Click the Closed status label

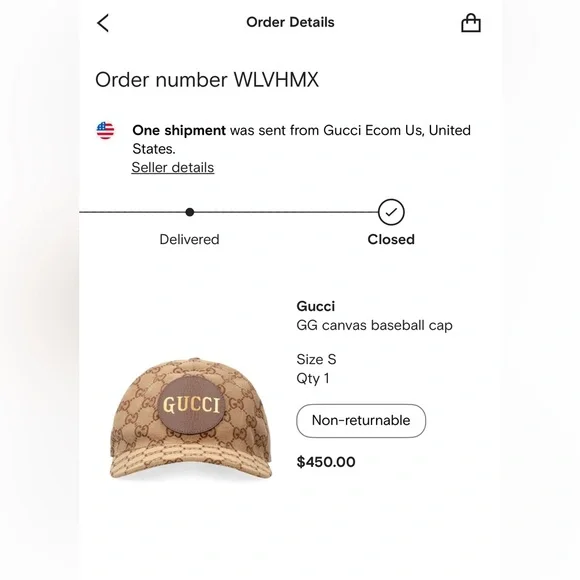click(x=391, y=239)
